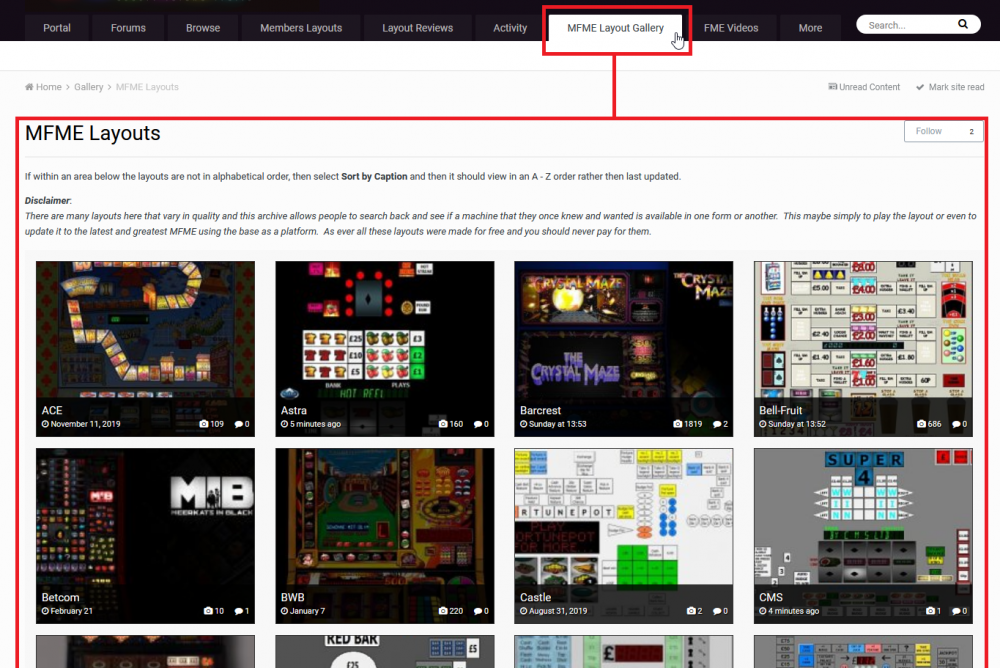Click Betcom camera icon beside 10
The height and width of the screenshot is (668, 1000).
(208, 611)
